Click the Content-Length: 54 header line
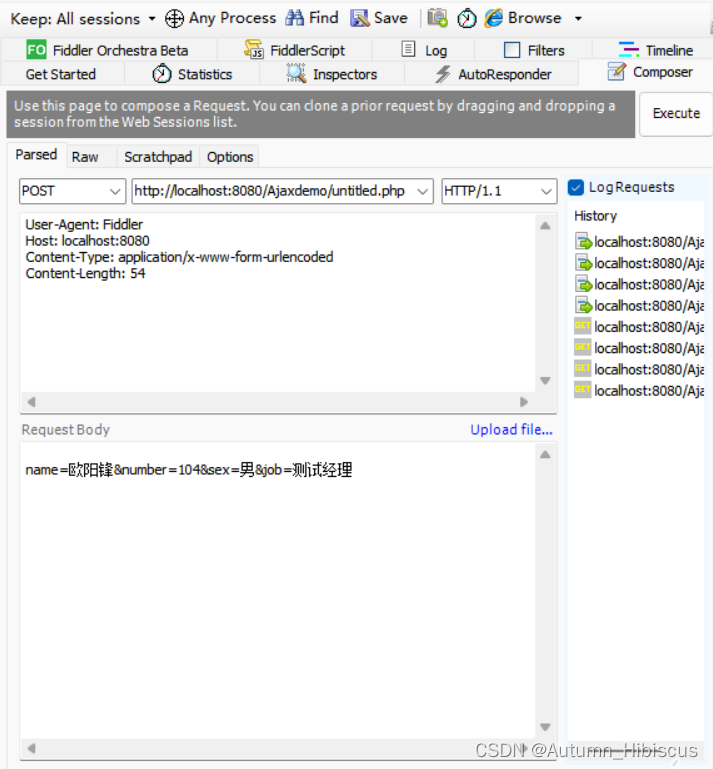This screenshot has height=769, width=713. click(x=85, y=273)
